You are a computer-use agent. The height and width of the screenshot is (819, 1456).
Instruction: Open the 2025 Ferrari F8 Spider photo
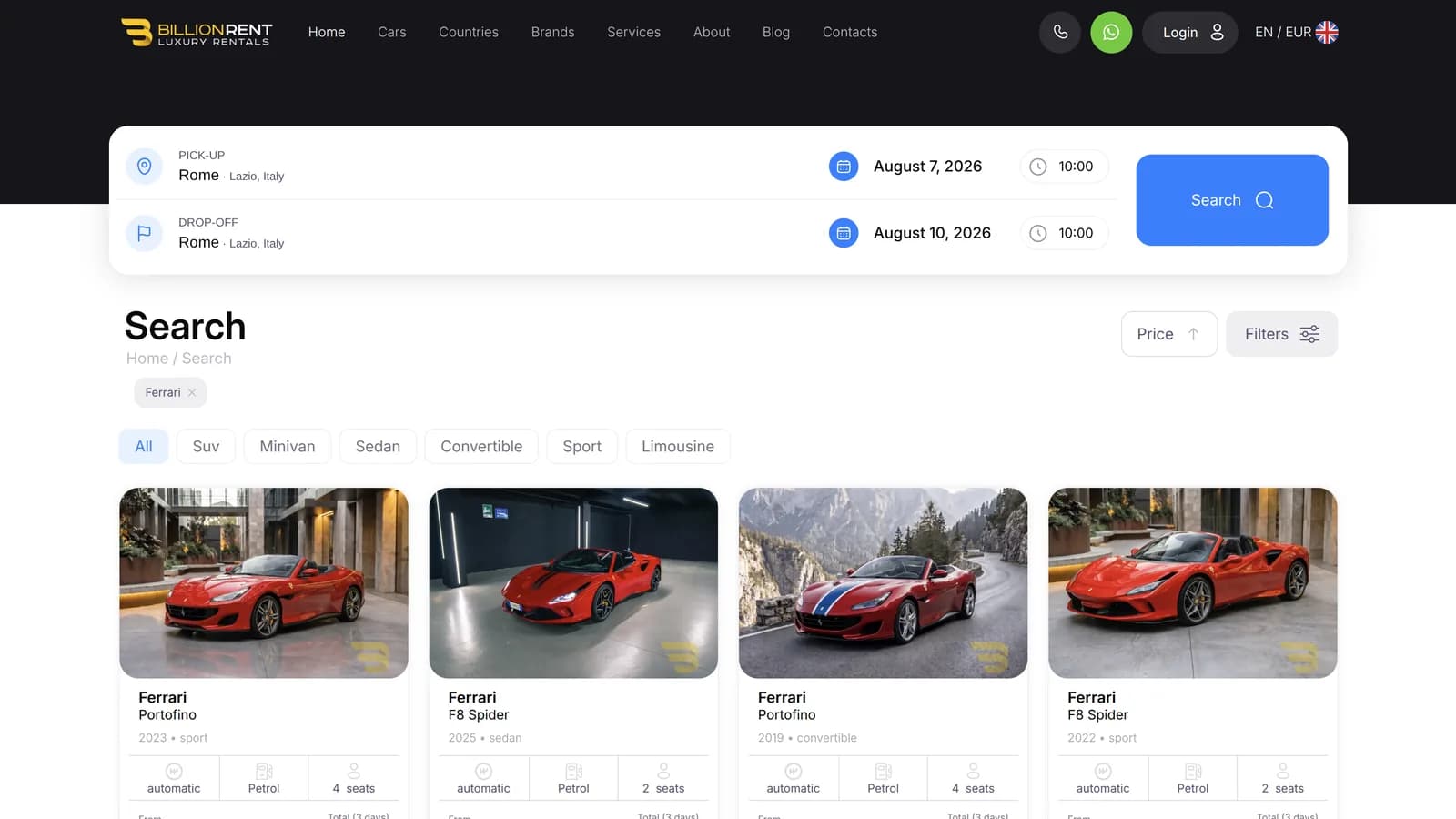573,582
